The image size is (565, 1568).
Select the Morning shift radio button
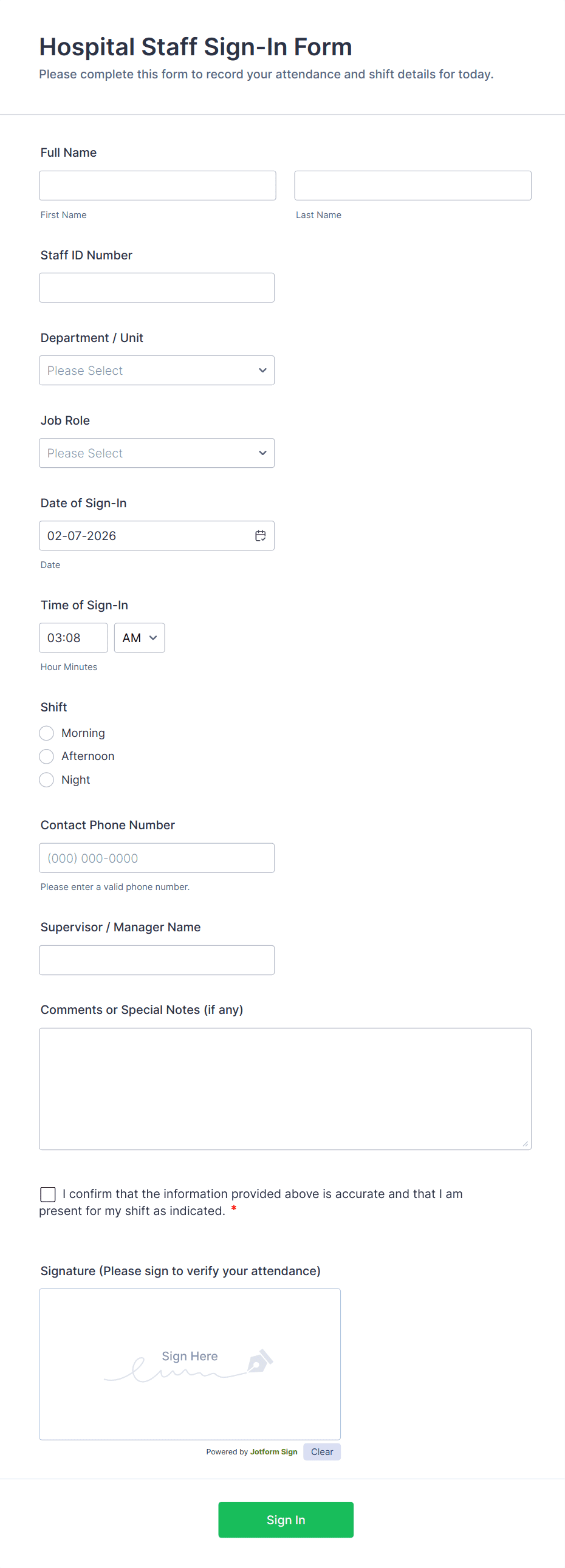[x=47, y=733]
